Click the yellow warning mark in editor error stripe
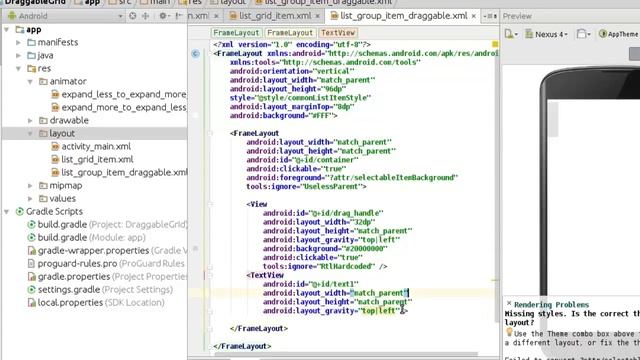Viewport: 640px width, 360px height. pos(495,280)
